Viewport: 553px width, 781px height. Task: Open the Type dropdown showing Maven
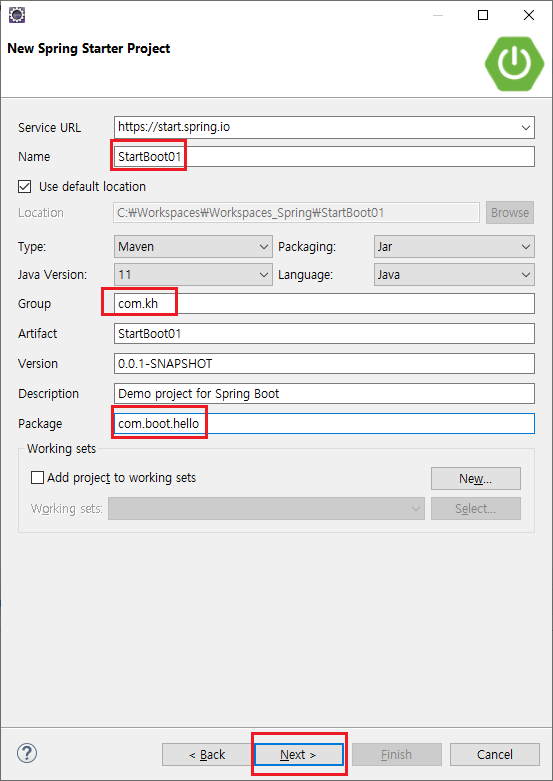click(x=193, y=247)
